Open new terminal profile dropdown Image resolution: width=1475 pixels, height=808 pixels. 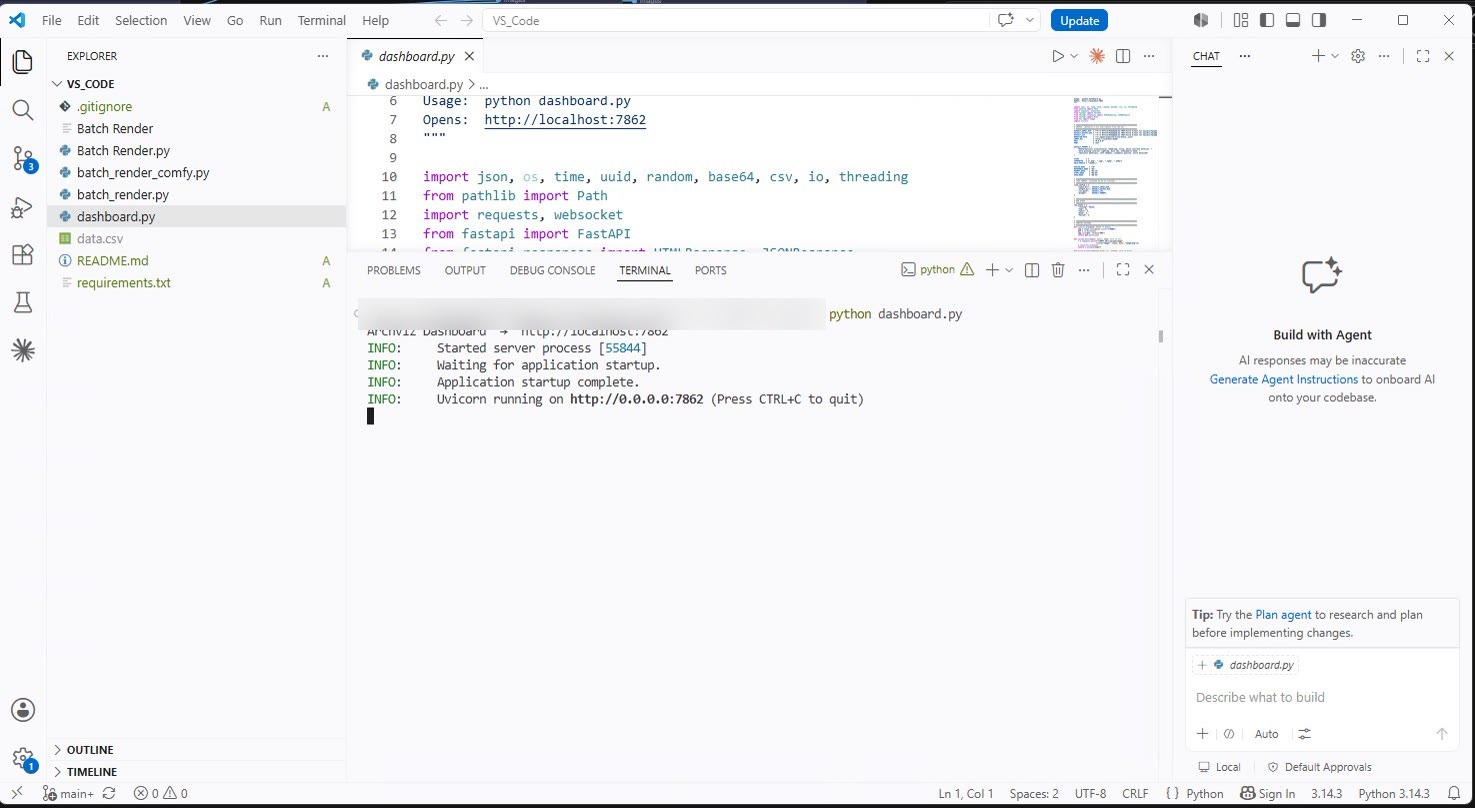coord(1009,270)
